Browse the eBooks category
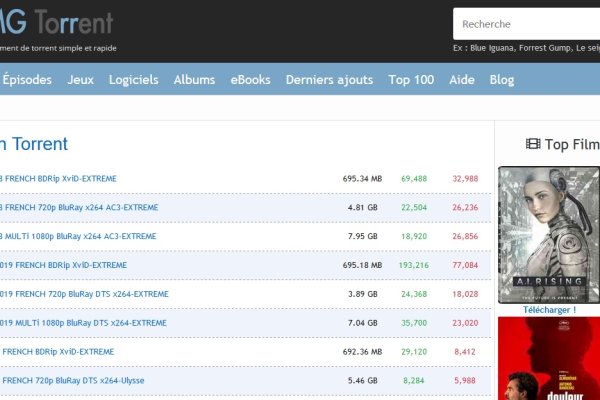The image size is (600, 400). click(x=250, y=80)
